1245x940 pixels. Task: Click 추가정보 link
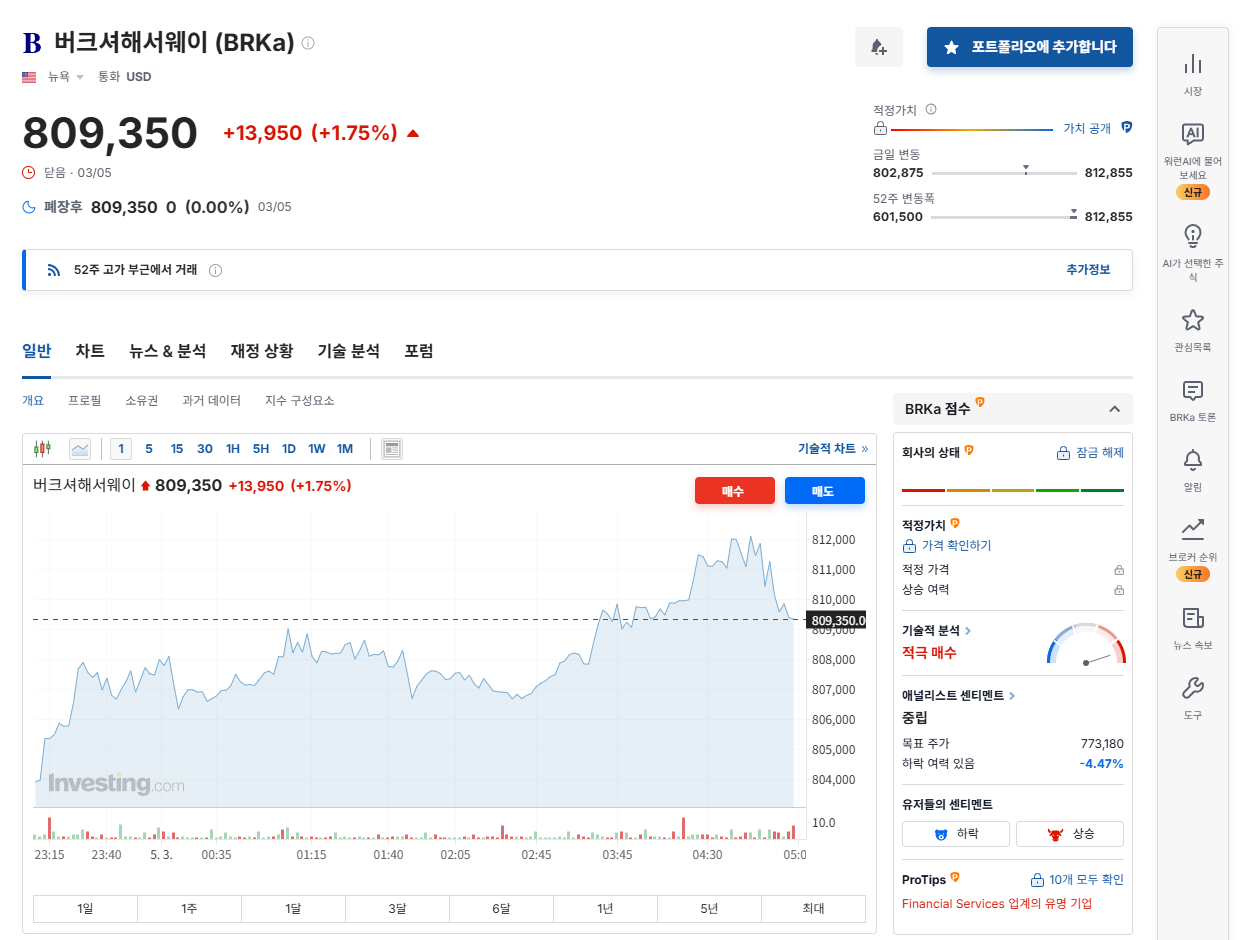pyautogui.click(x=1088, y=270)
